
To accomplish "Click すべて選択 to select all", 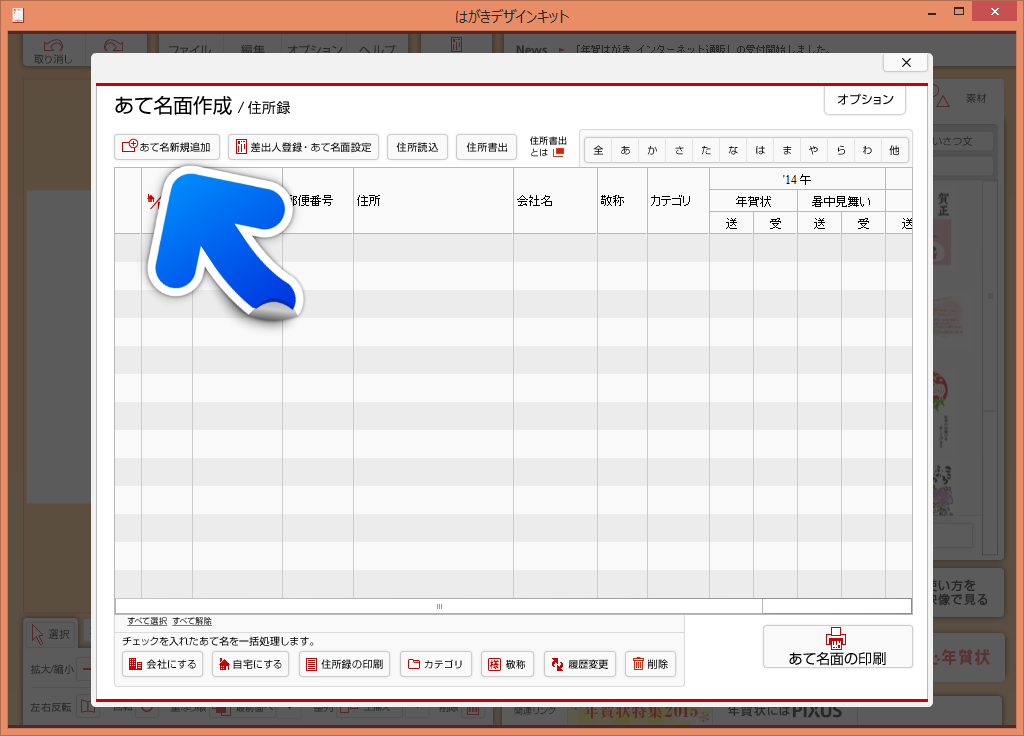I will pyautogui.click(x=147, y=621).
